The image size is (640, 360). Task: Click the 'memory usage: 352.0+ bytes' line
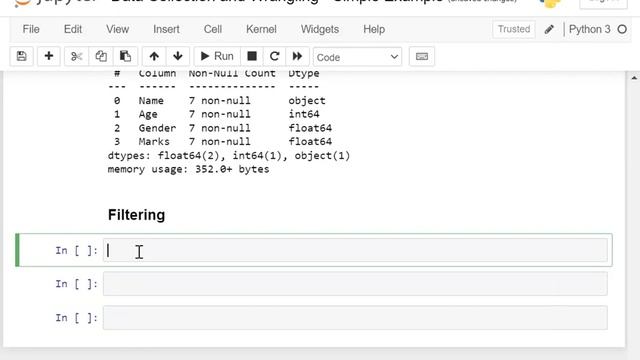pyautogui.click(x=188, y=169)
